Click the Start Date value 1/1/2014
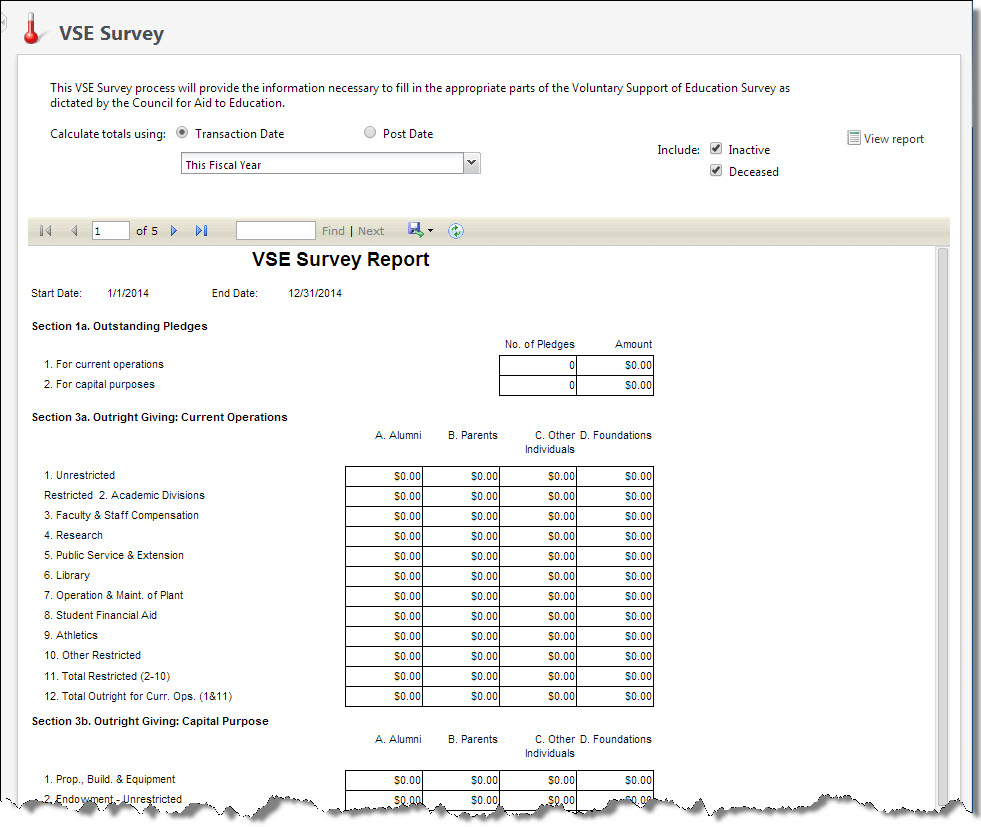 click(x=128, y=293)
